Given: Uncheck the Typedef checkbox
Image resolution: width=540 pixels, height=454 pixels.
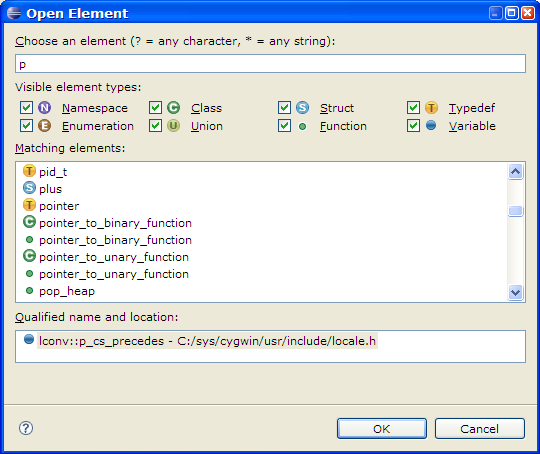Looking at the screenshot, I should tap(413, 107).
